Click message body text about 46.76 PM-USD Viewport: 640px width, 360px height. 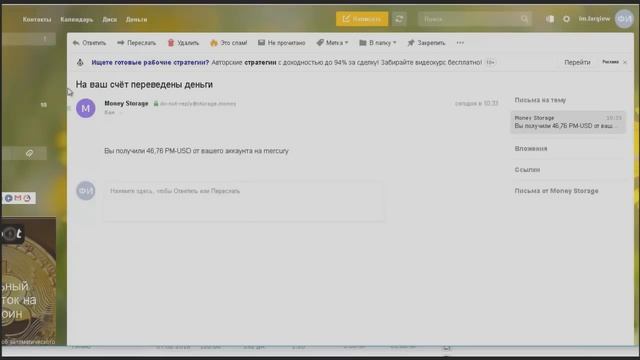196,151
